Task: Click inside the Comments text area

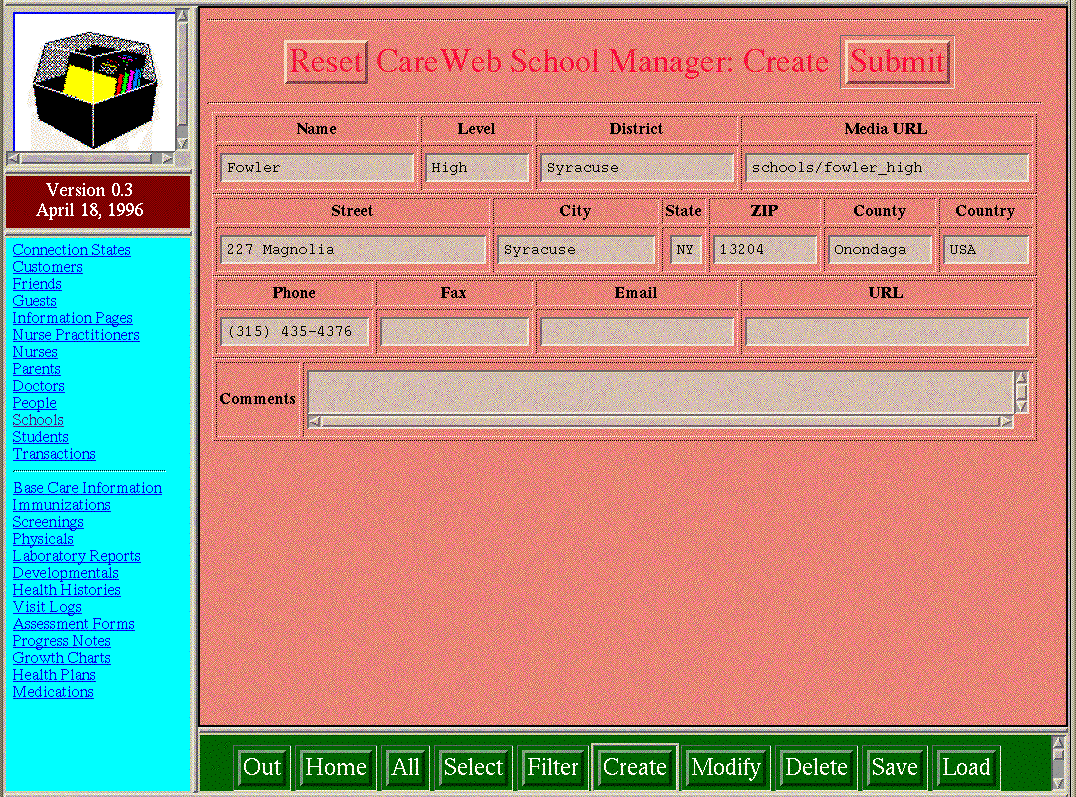Action: 660,393
